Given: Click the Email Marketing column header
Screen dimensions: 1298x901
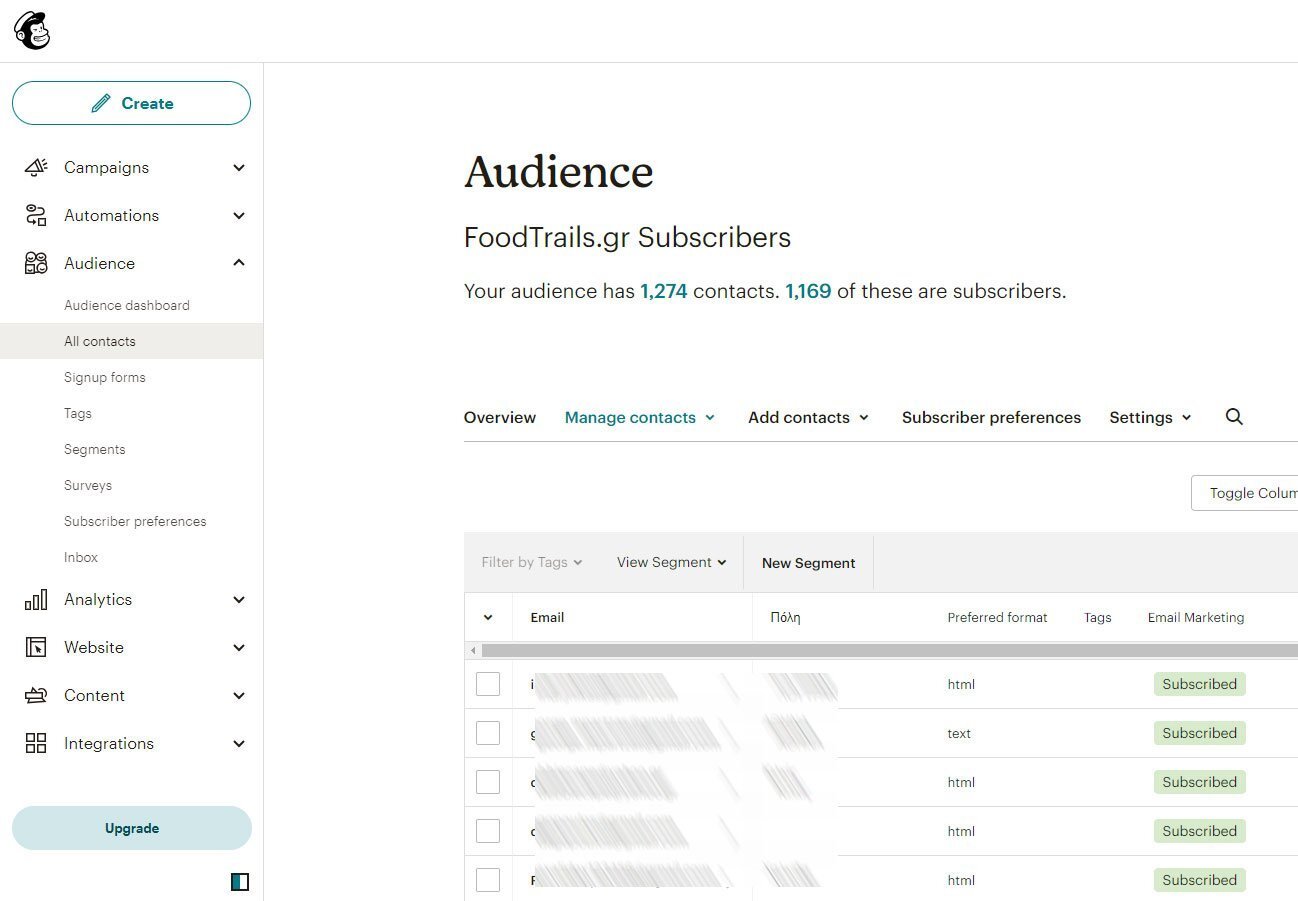Looking at the screenshot, I should click(x=1196, y=618).
